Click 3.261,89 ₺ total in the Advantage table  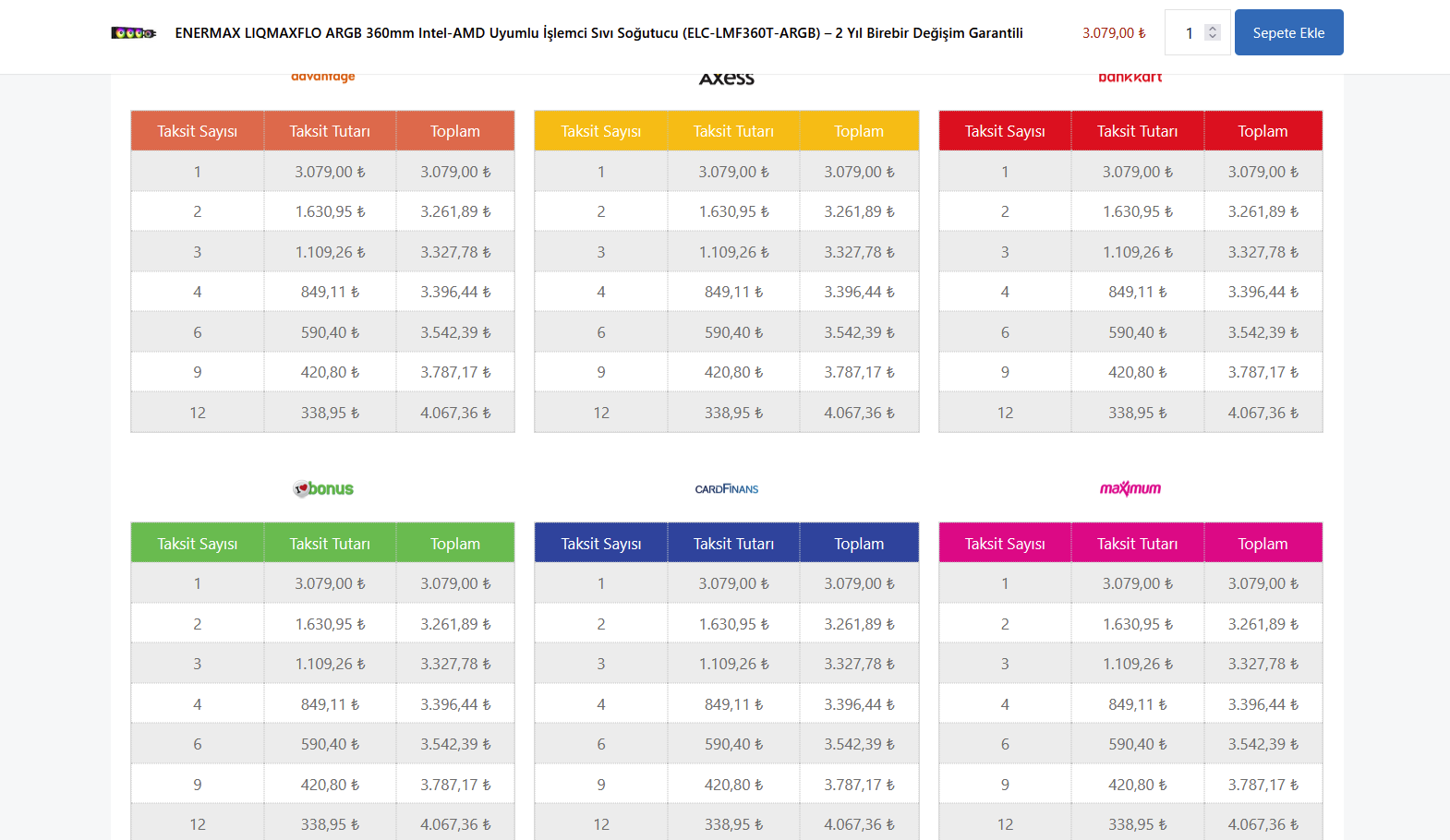click(455, 211)
